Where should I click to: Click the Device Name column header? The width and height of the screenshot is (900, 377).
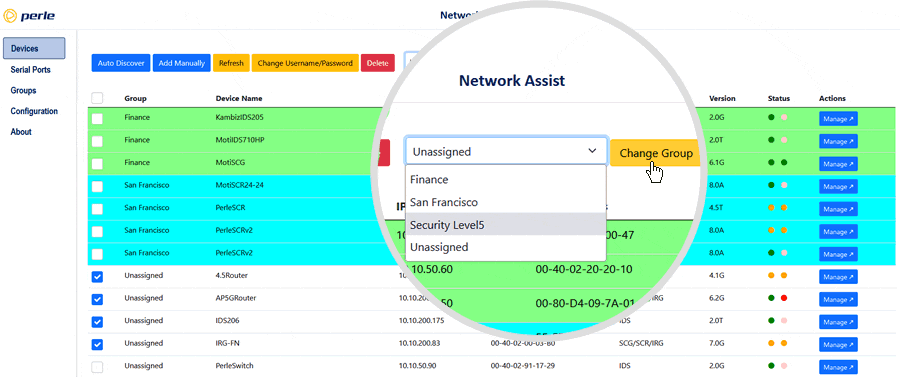pos(239,98)
